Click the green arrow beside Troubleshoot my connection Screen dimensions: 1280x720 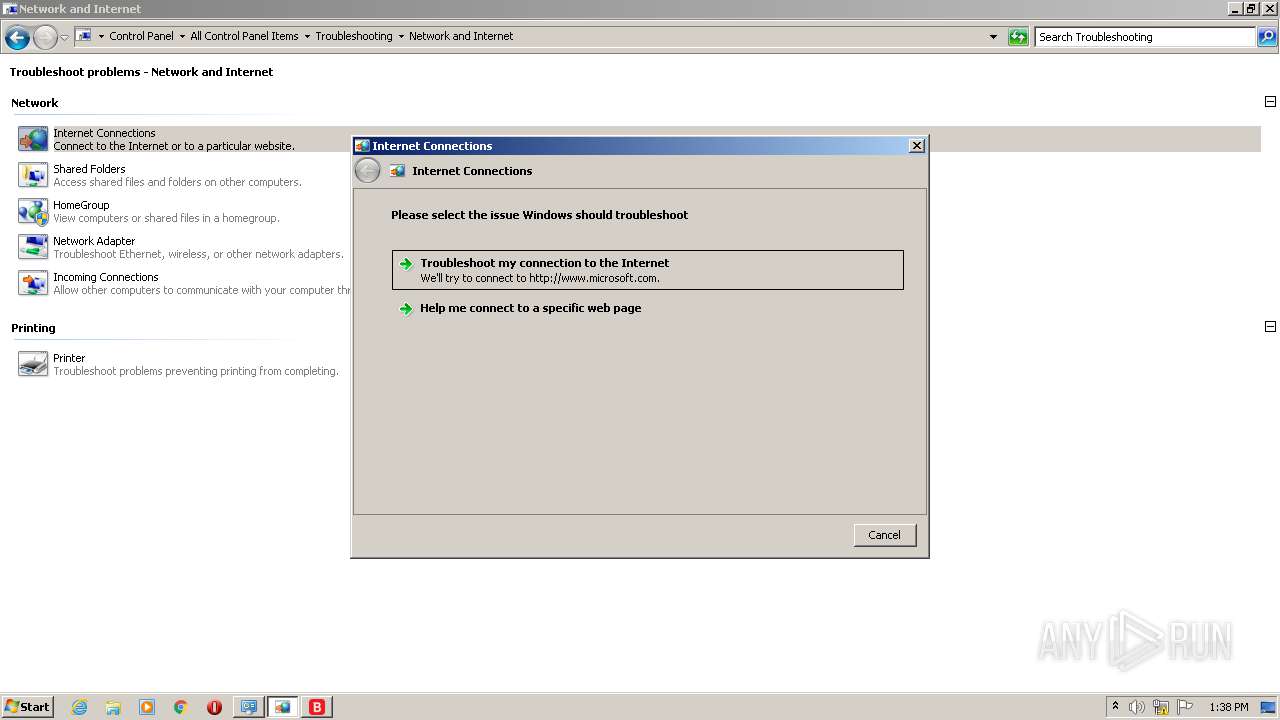click(406, 264)
